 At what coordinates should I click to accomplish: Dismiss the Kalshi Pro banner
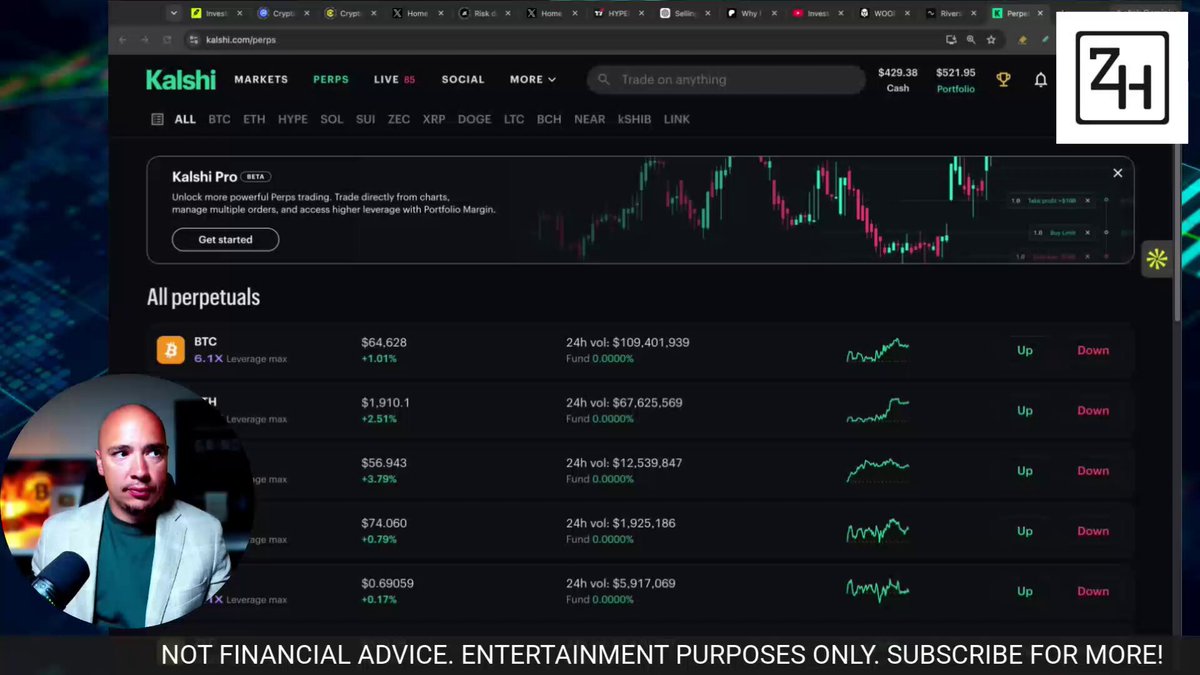tap(1118, 173)
